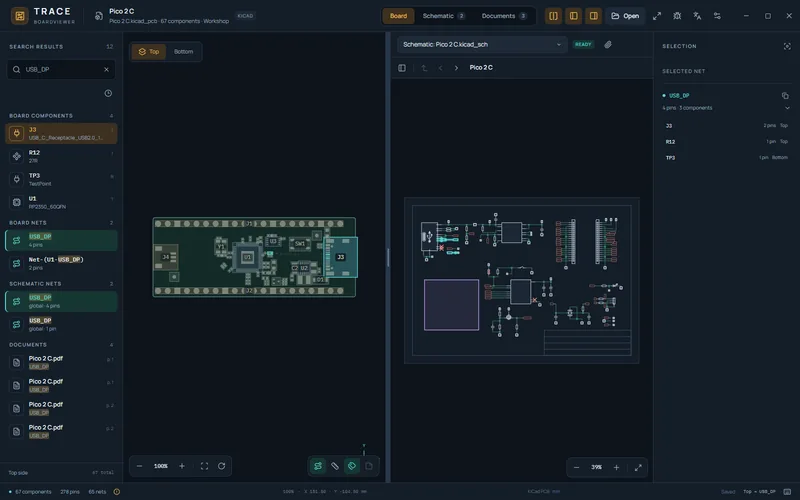Go up one schematic level arrow

424,68
